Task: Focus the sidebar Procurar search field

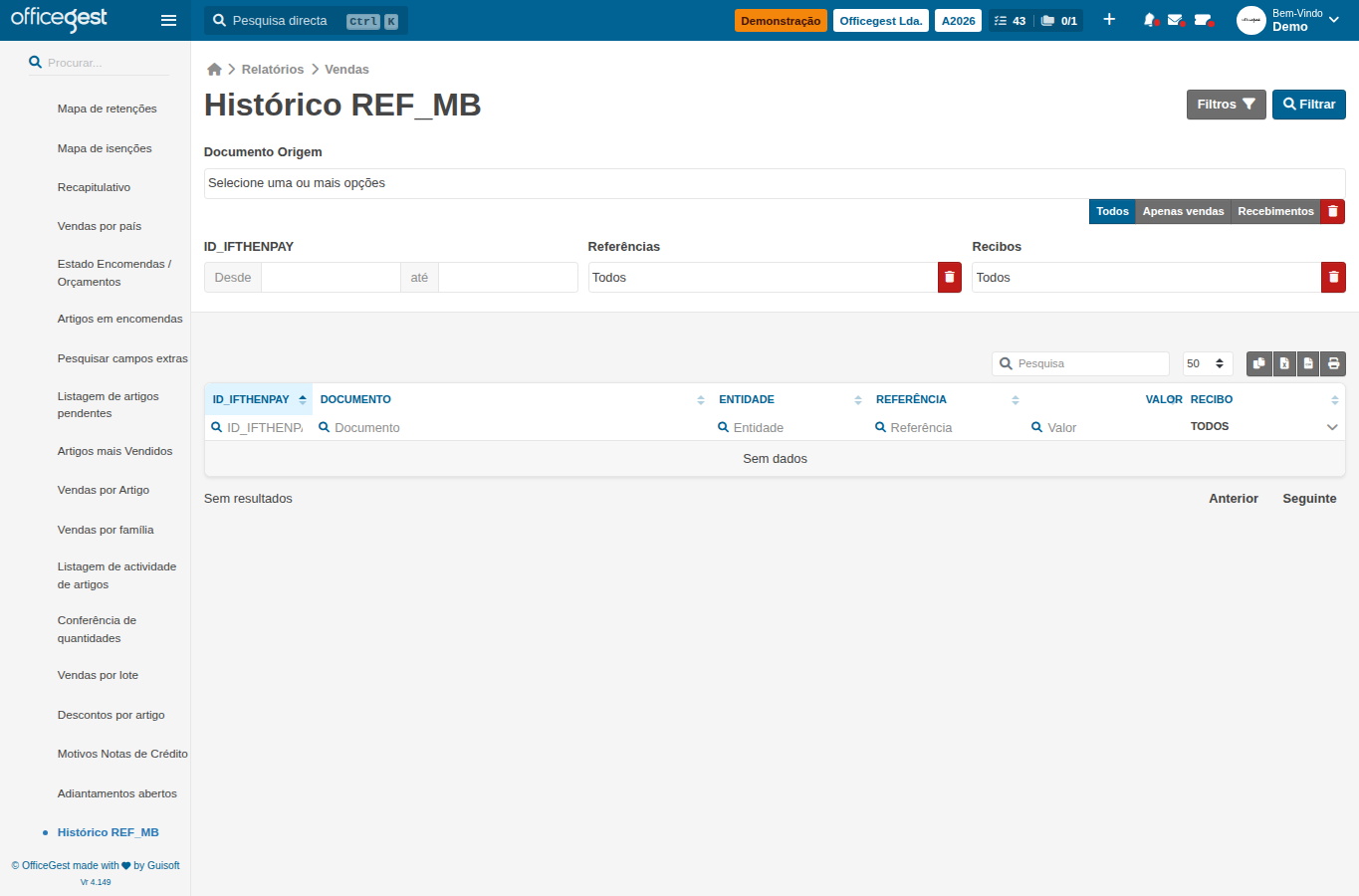Action: (x=100, y=62)
